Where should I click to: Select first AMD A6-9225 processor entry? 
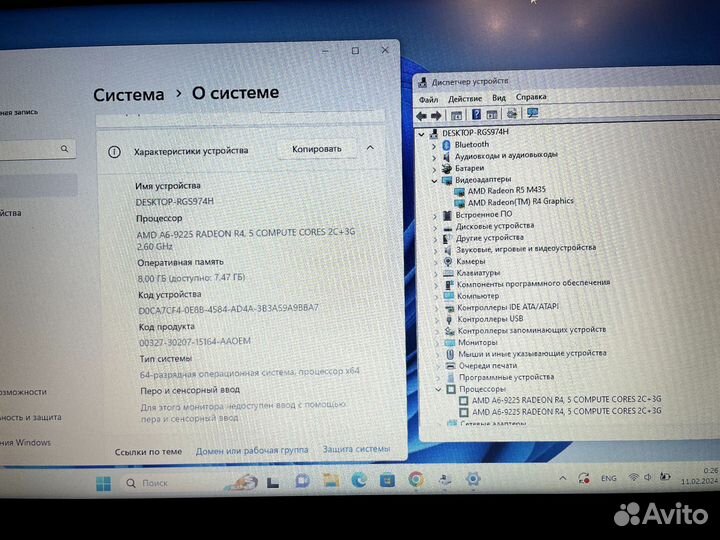tap(566, 399)
